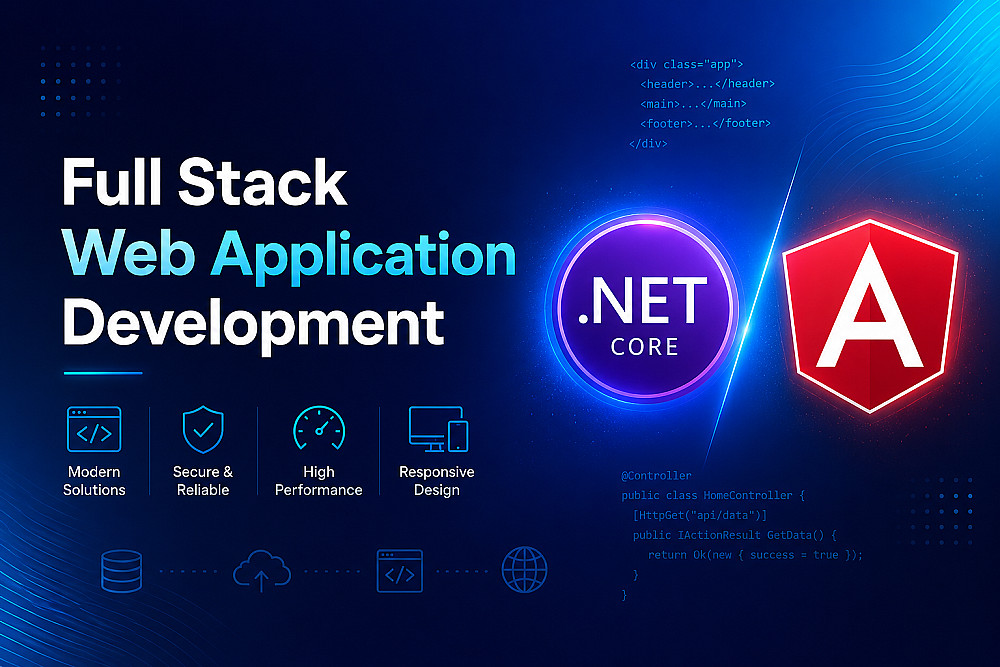This screenshot has height=667, width=1000.
Task: Select the Modern Solutions code window icon
Action: click(x=94, y=429)
